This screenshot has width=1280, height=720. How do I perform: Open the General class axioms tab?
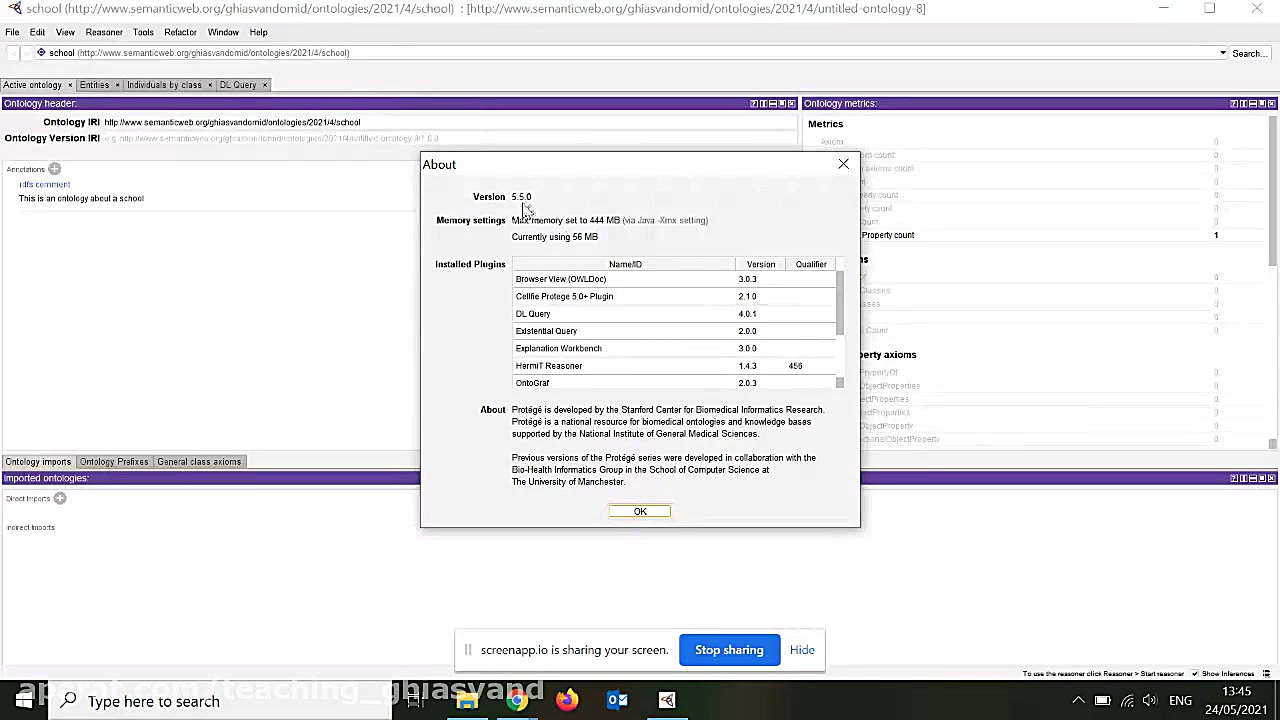pos(199,462)
